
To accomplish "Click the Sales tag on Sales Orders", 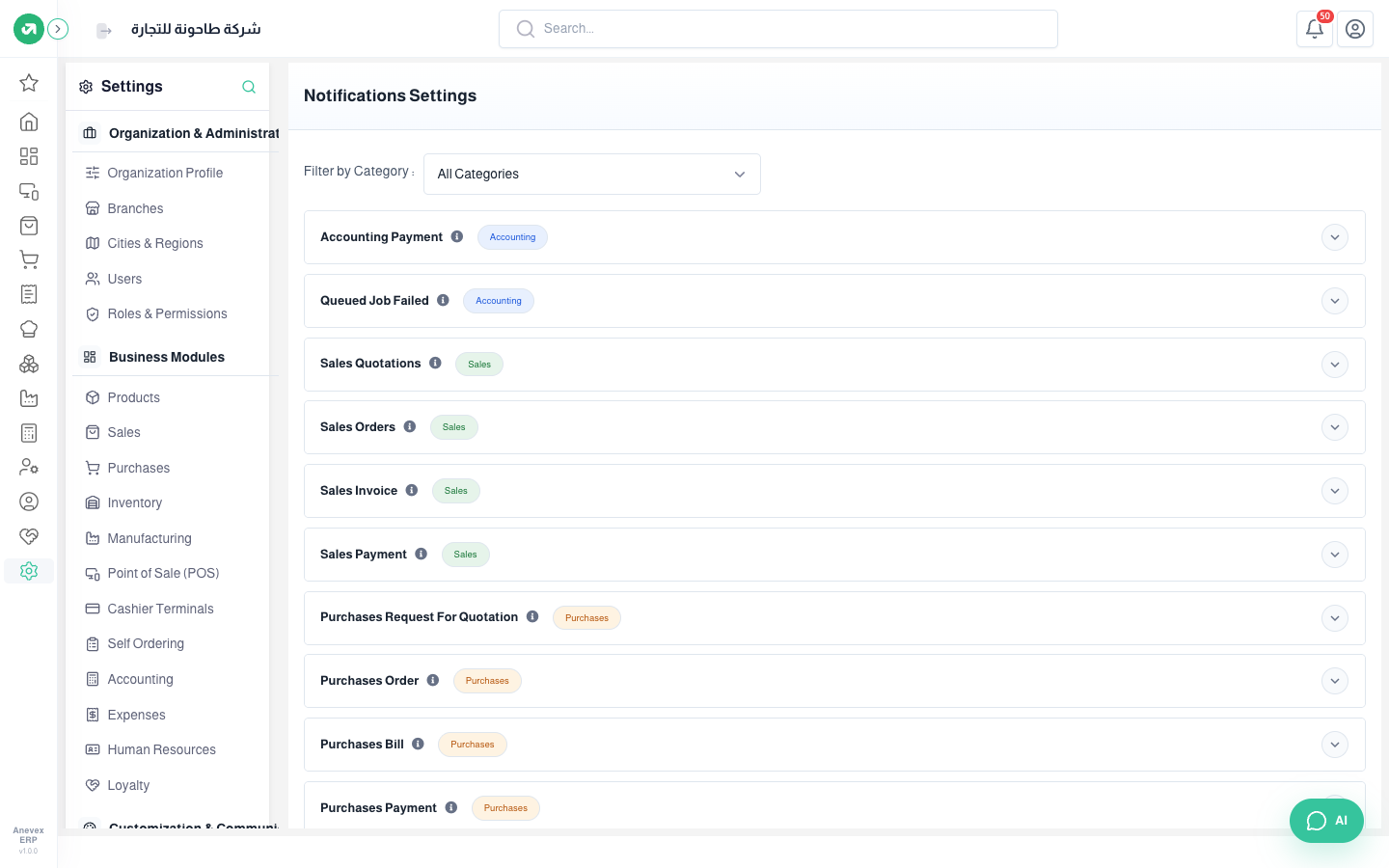I will tap(454, 427).
